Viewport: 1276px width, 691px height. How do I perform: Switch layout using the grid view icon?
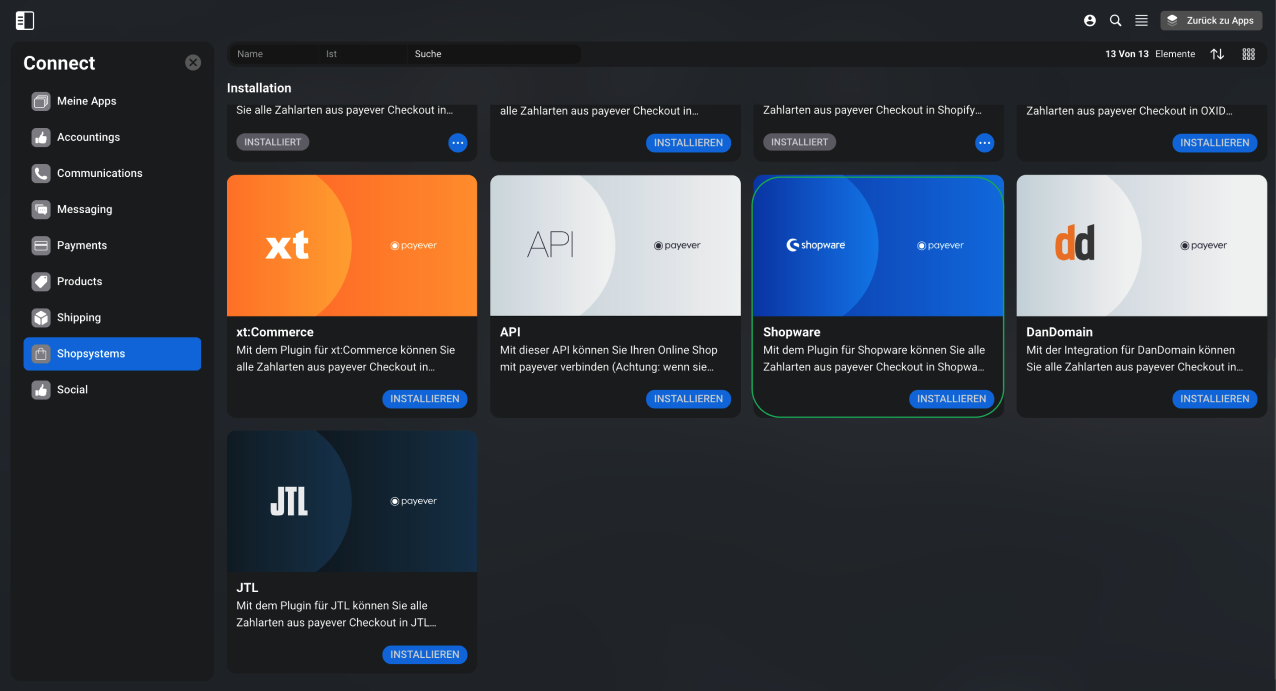tap(1249, 54)
